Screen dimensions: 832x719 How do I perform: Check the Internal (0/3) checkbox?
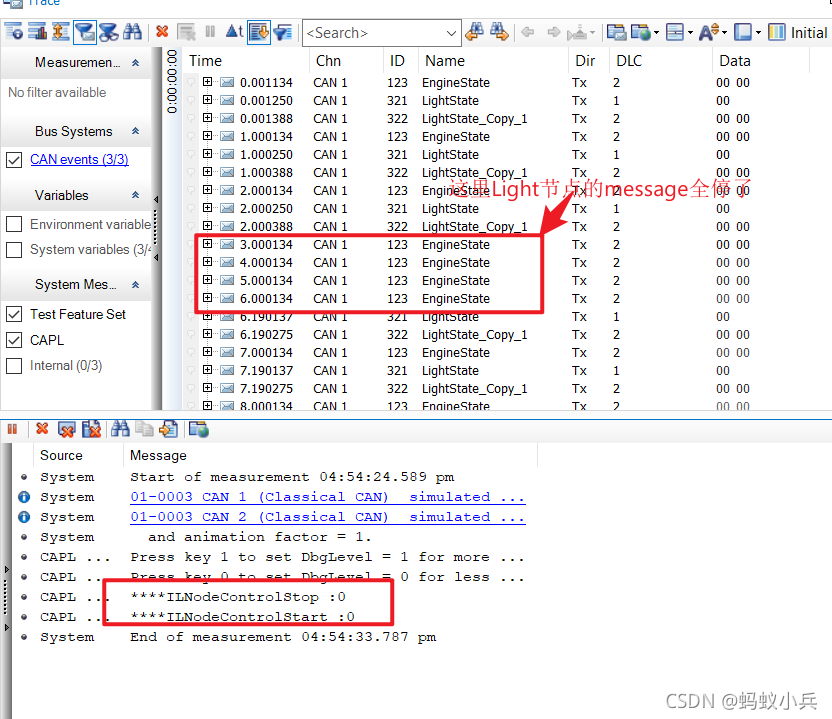(14, 366)
